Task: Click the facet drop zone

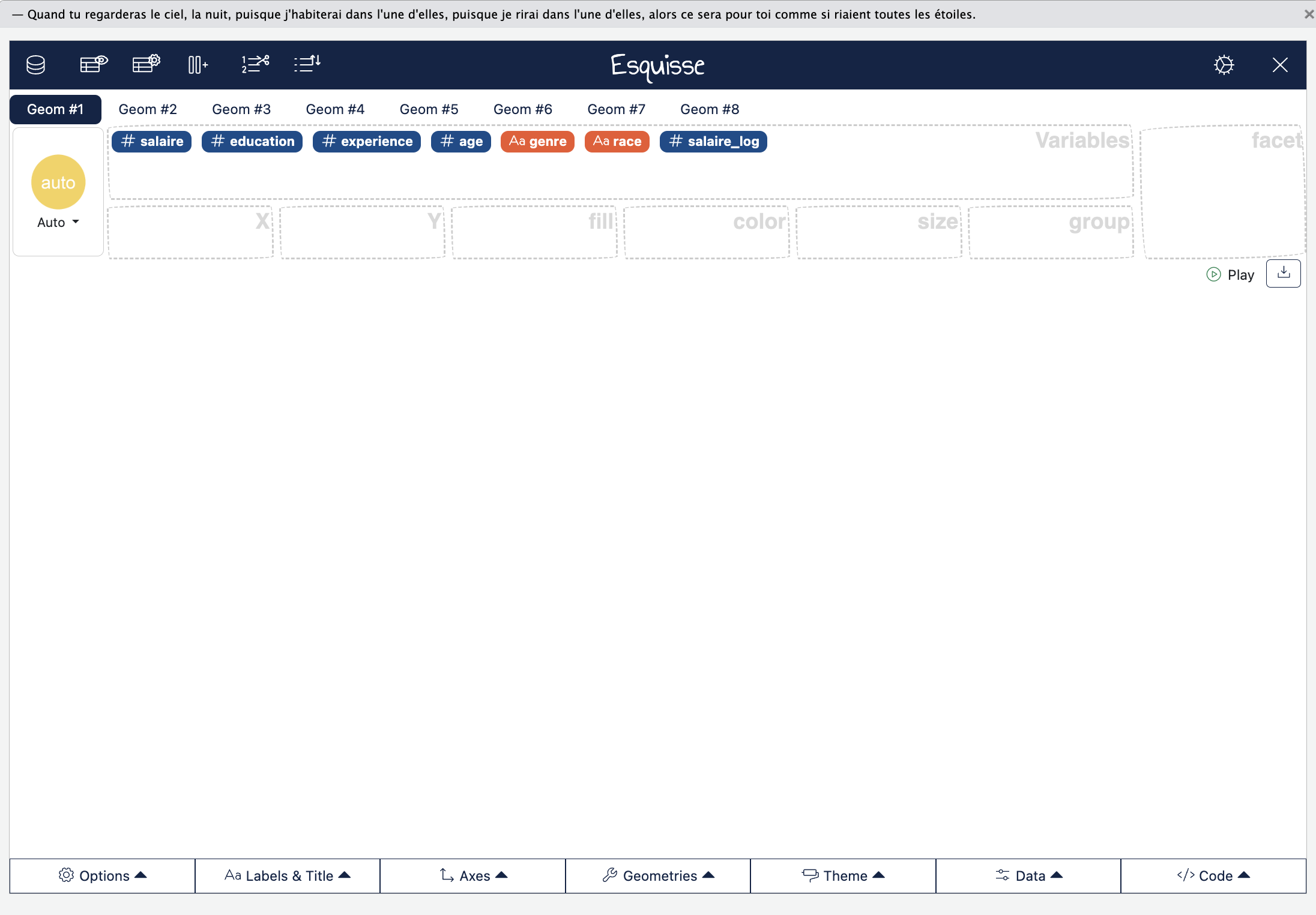Action: coord(1222,192)
